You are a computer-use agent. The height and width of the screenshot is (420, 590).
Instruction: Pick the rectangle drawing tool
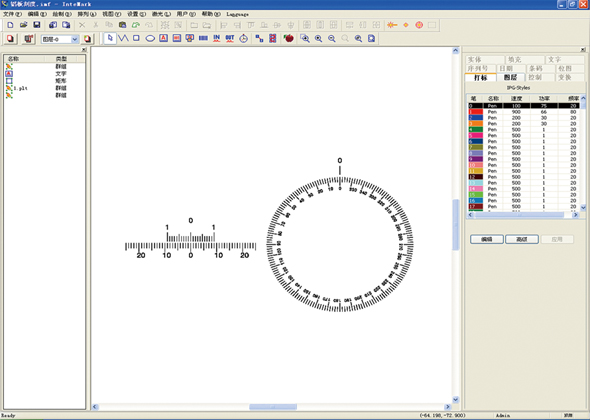[x=136, y=38]
